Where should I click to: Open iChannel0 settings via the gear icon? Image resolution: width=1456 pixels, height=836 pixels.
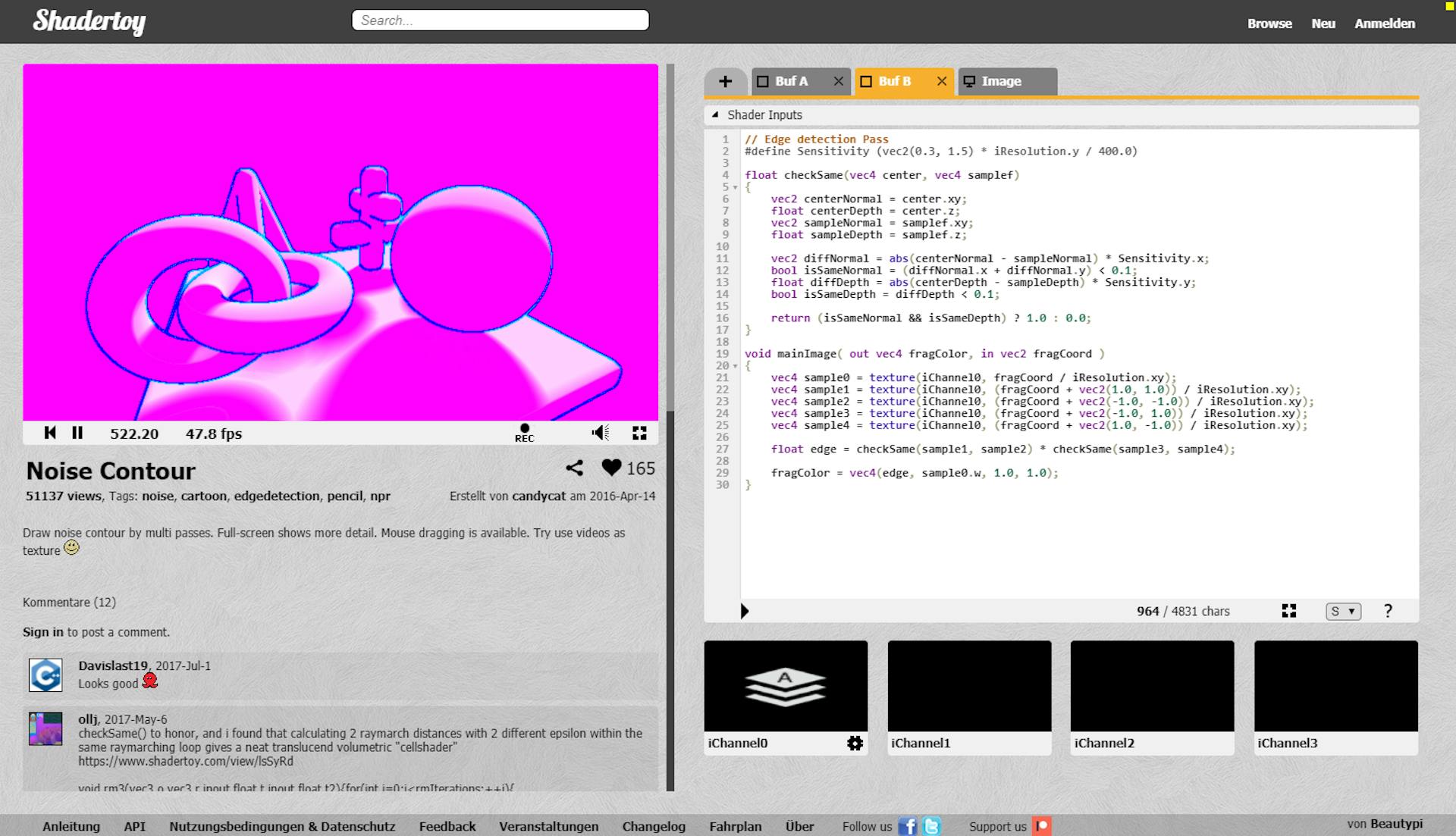(855, 744)
